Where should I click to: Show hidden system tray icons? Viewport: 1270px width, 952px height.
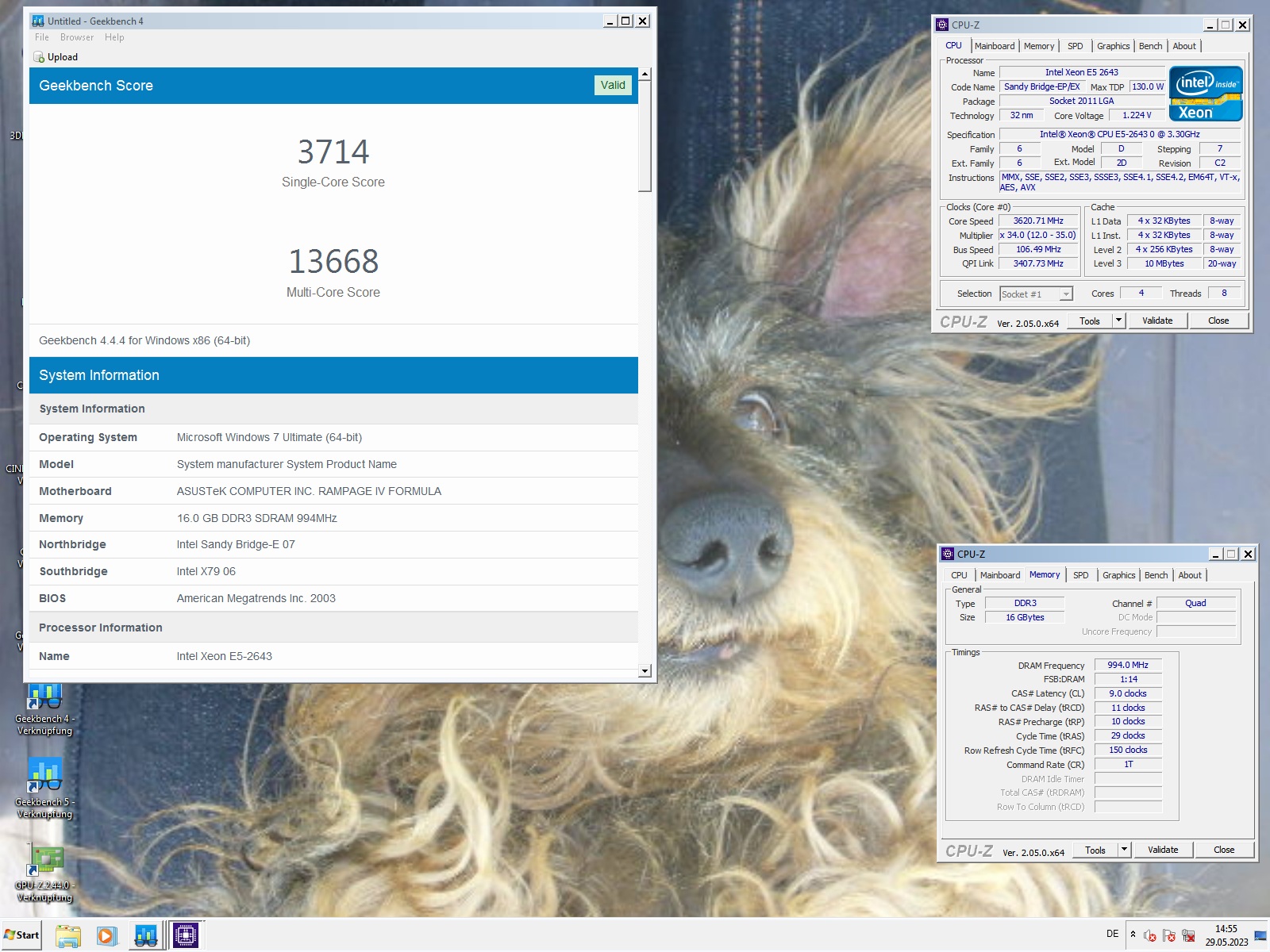1133,935
